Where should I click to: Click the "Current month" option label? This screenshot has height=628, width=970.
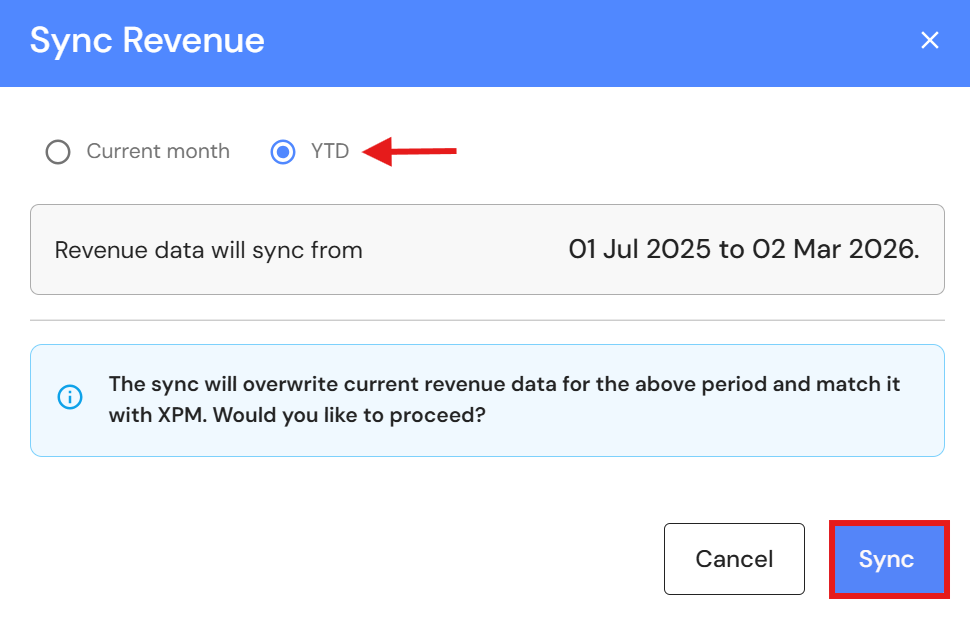coord(158,152)
